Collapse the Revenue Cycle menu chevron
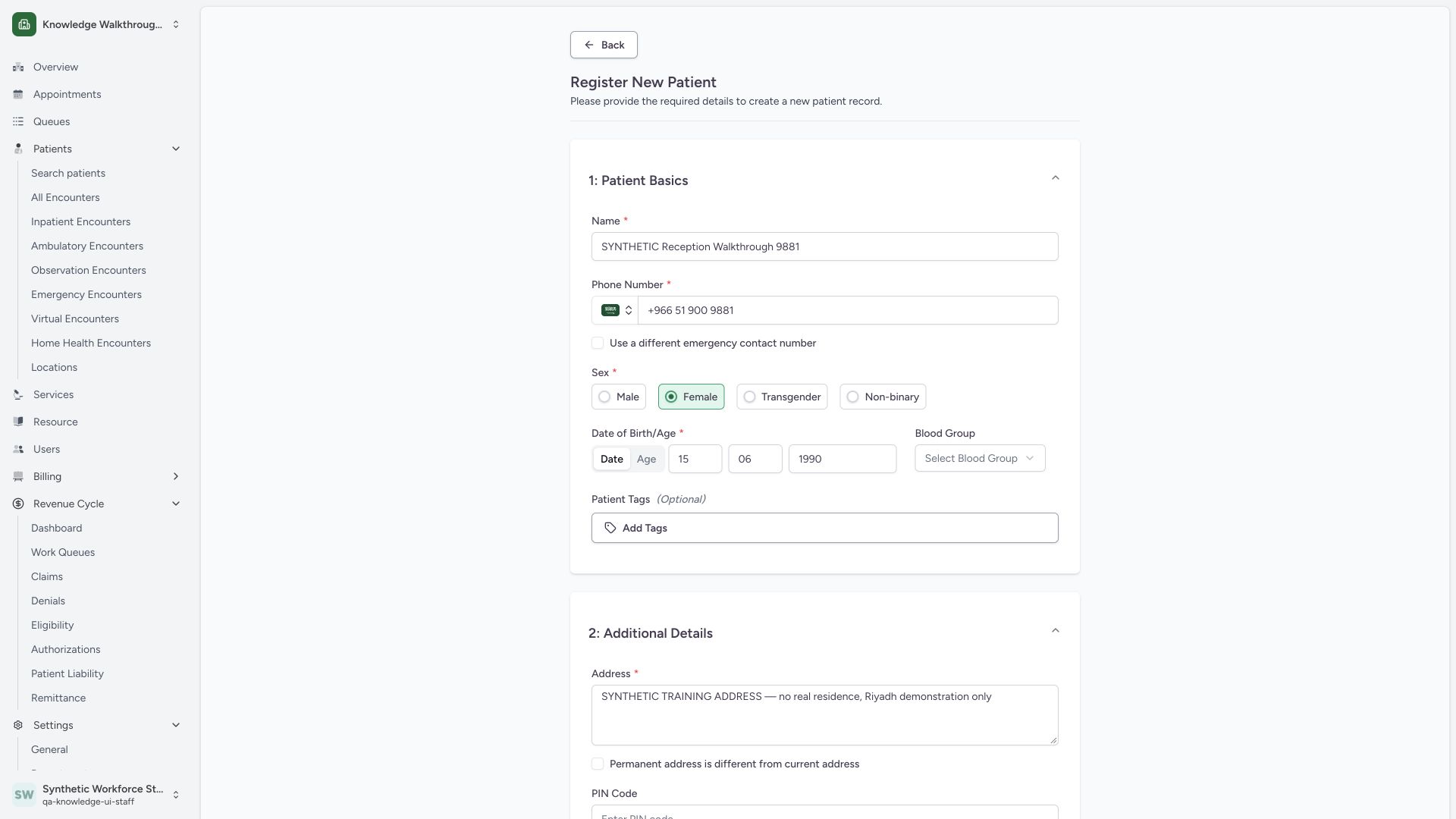The image size is (1456, 819). pyautogui.click(x=176, y=504)
